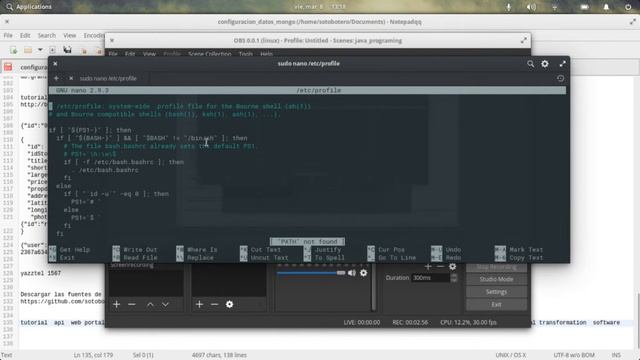Viewport: 640px width, 360px height.
Task: Move the OBS scene down
Action: (165, 304)
